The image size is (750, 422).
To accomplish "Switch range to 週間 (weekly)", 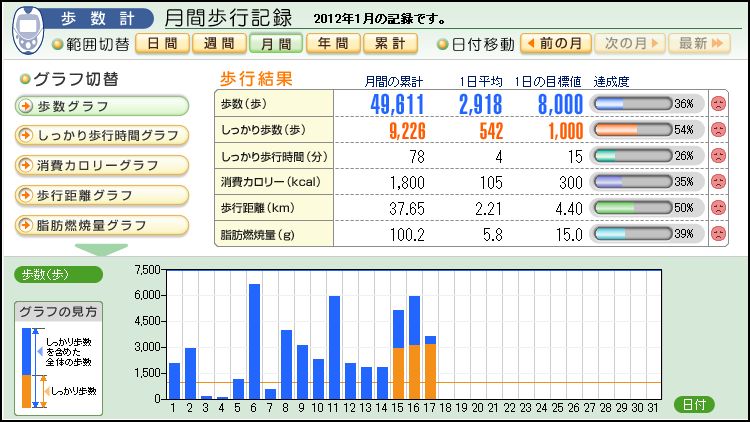I will click(219, 44).
